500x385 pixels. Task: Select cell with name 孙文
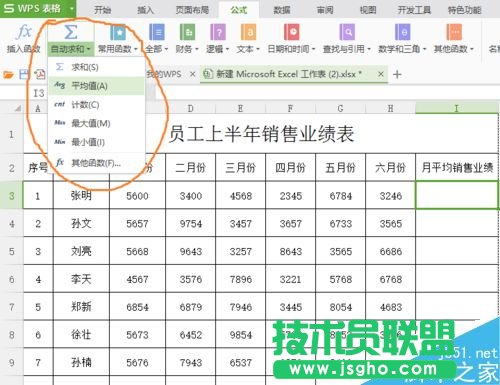point(81,223)
